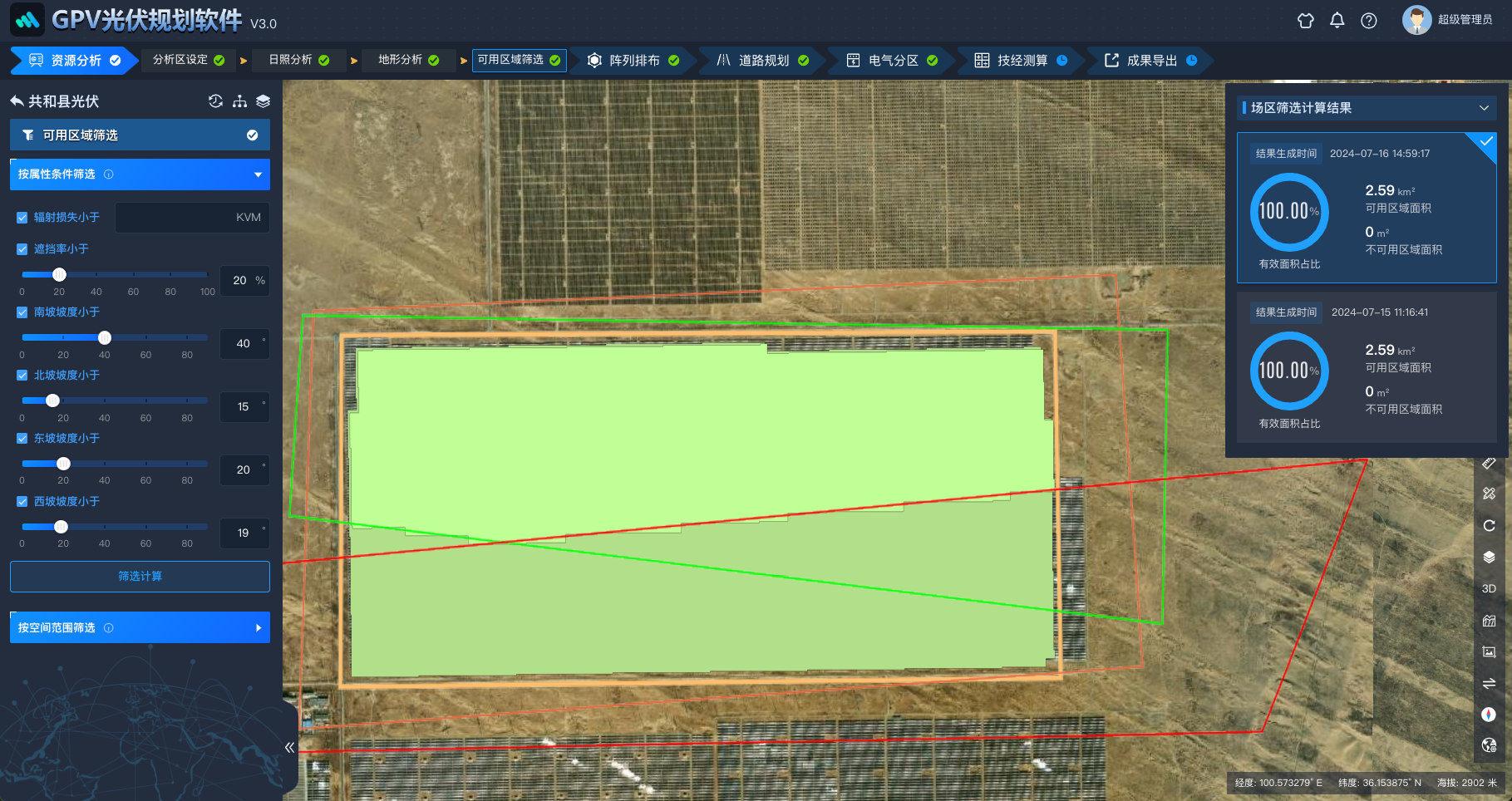This screenshot has height=801, width=1512.
Task: Click the swap arrows icon in right toolbar
Action: coord(1489,683)
